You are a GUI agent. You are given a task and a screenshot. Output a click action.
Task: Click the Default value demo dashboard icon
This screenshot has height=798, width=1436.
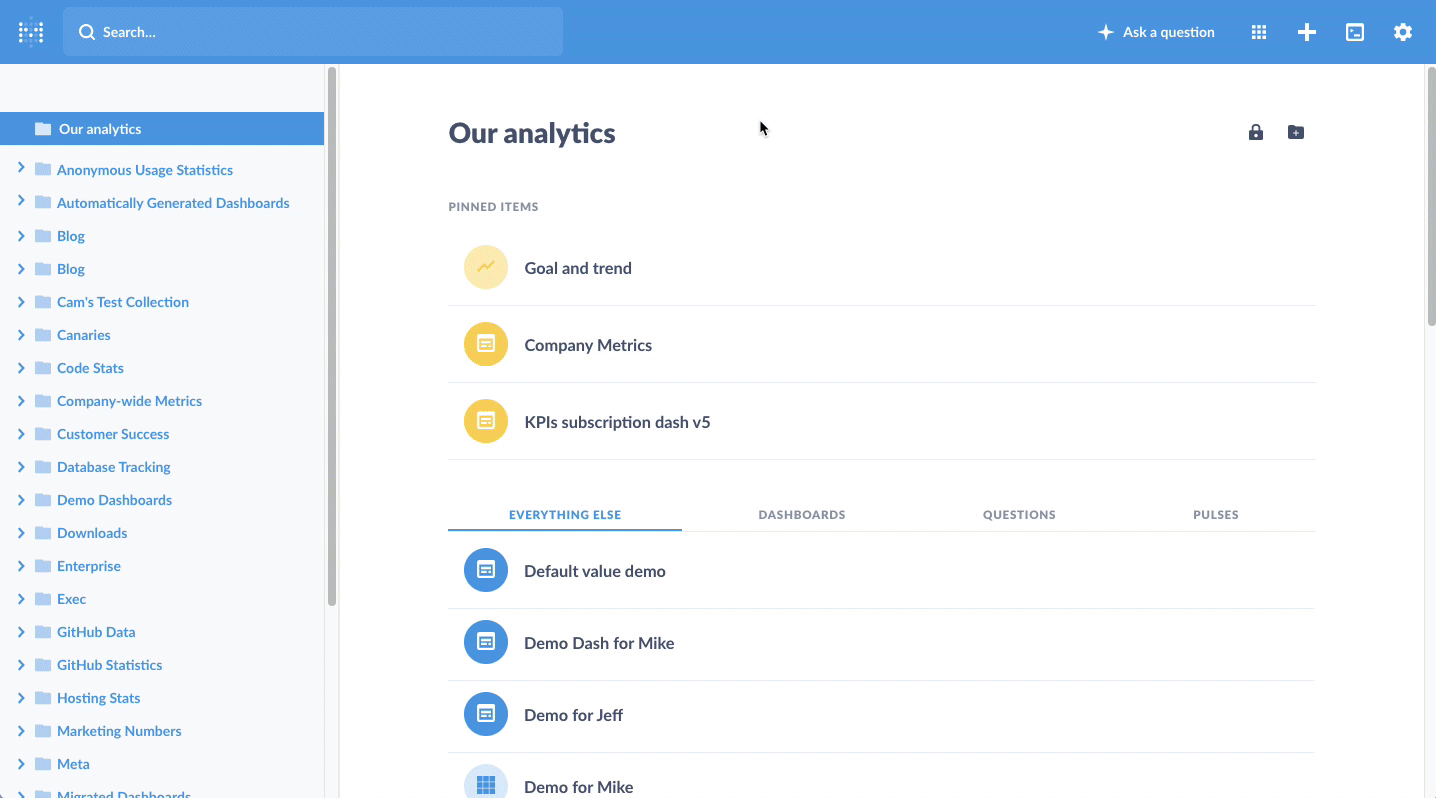(485, 570)
